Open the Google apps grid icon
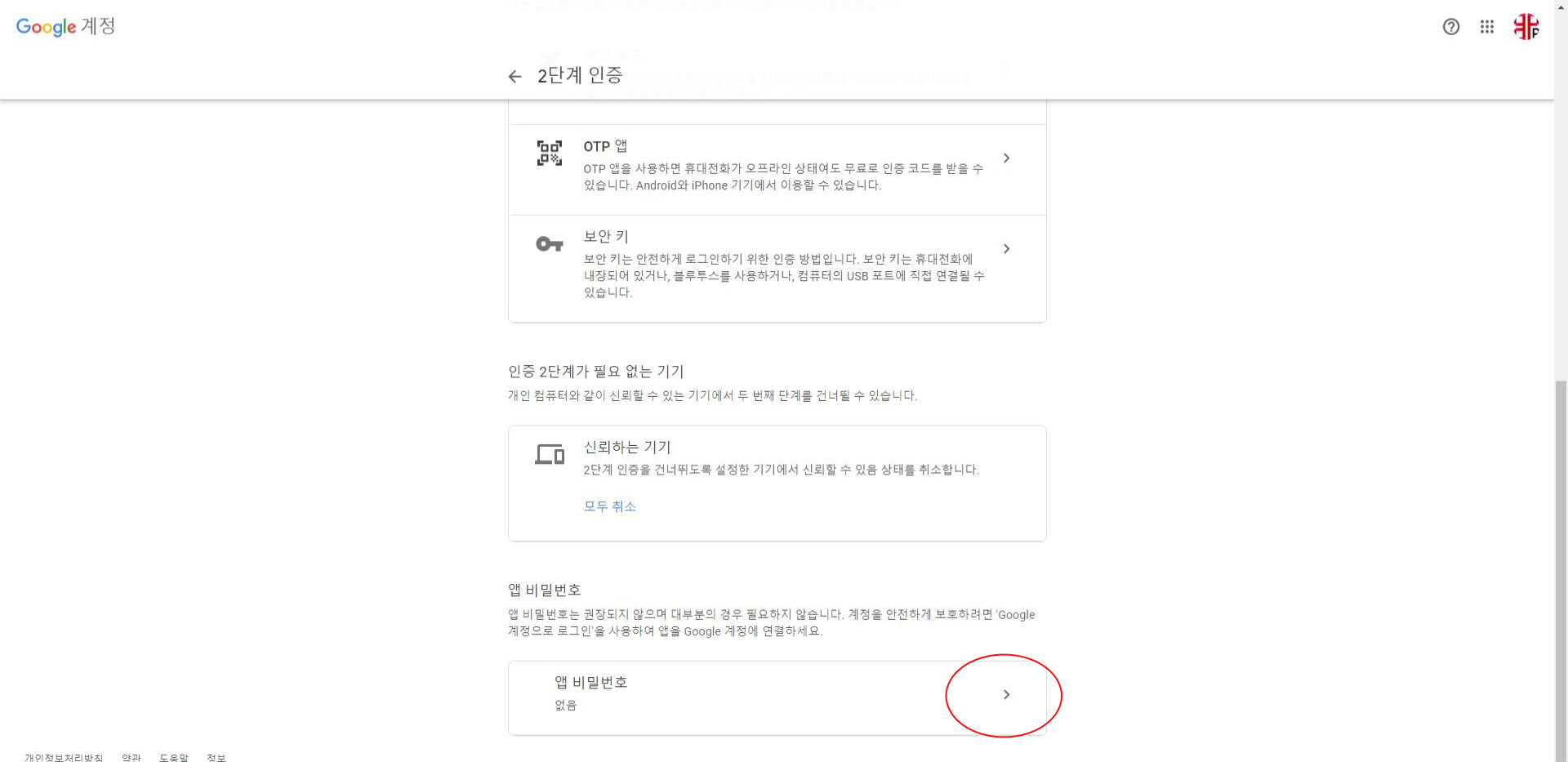Image resolution: width=1568 pixels, height=762 pixels. [x=1487, y=27]
